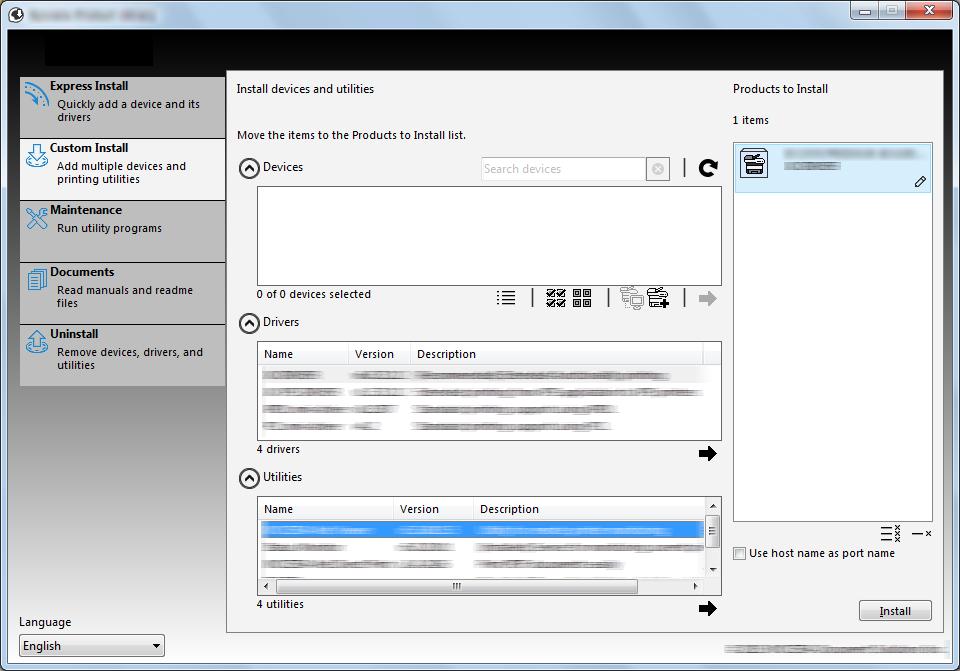Click the refresh devices icon
Screen dimensions: 960x671
point(708,168)
